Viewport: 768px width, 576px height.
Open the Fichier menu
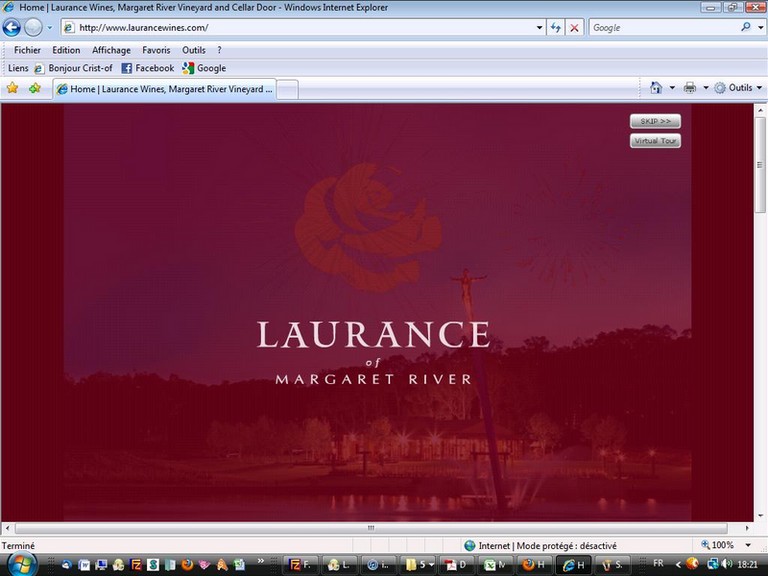click(27, 50)
